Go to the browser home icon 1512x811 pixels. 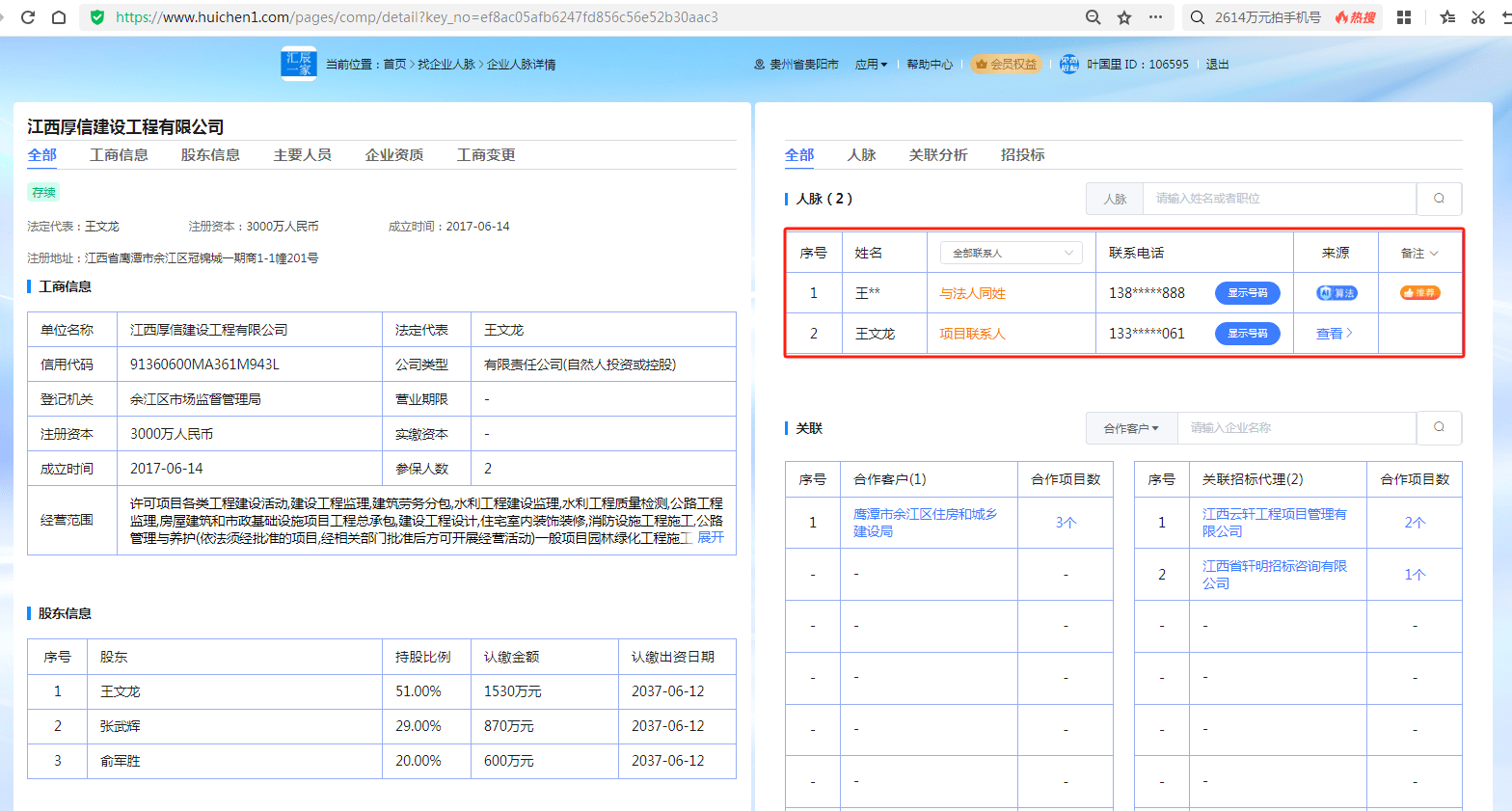point(59,17)
